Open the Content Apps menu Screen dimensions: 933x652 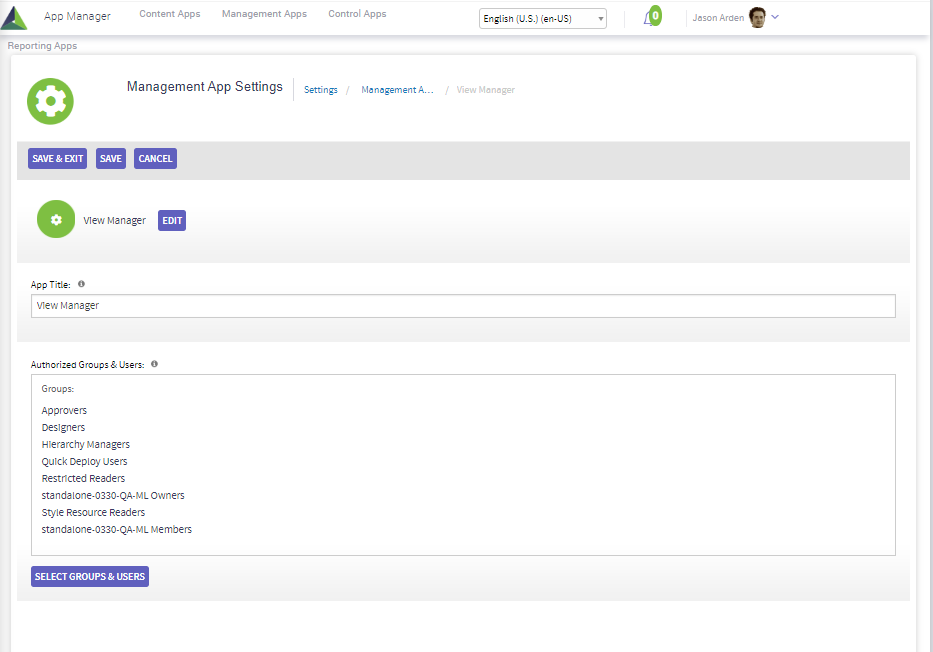169,14
